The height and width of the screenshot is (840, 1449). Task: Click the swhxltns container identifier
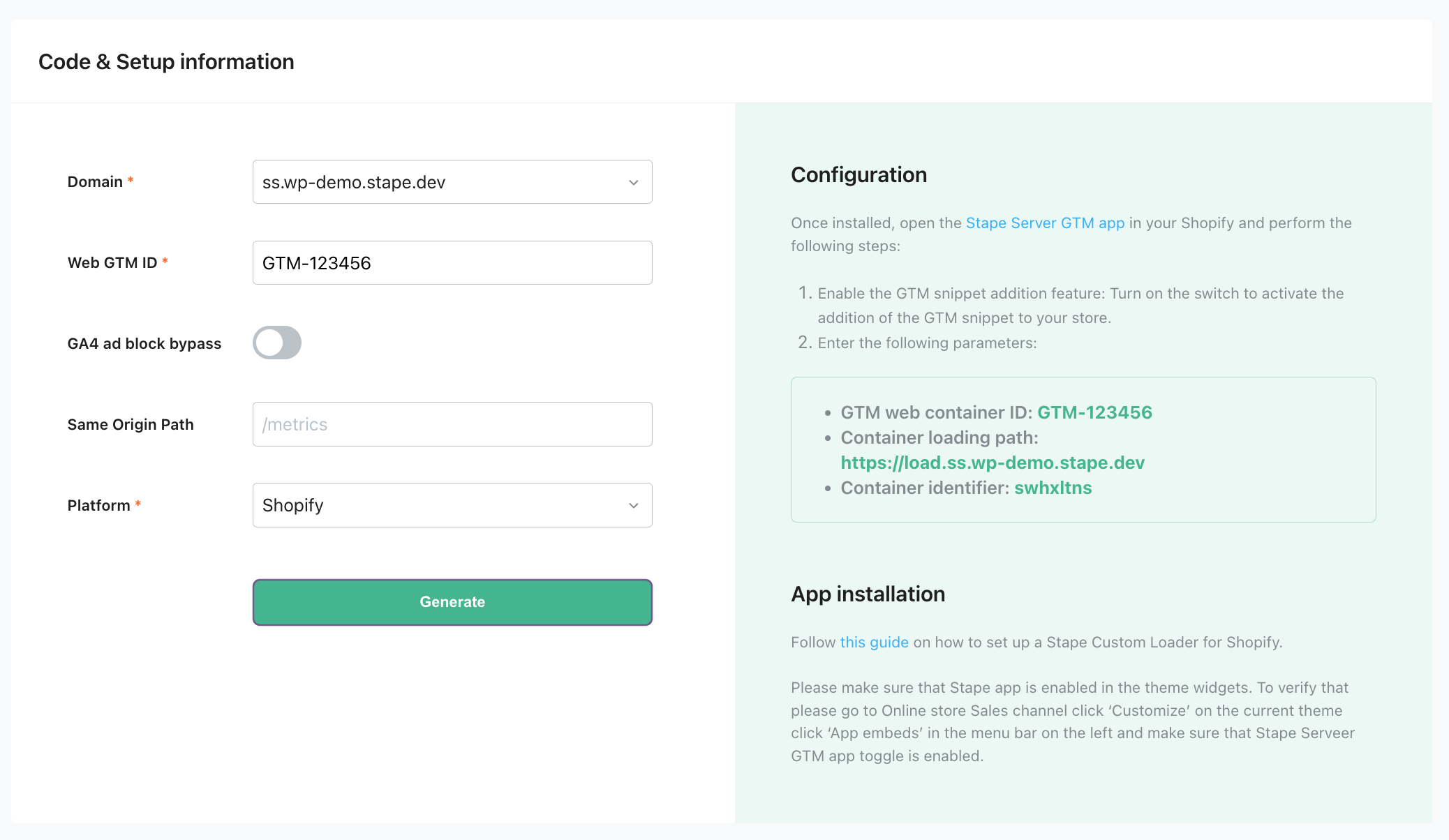pyautogui.click(x=1053, y=488)
